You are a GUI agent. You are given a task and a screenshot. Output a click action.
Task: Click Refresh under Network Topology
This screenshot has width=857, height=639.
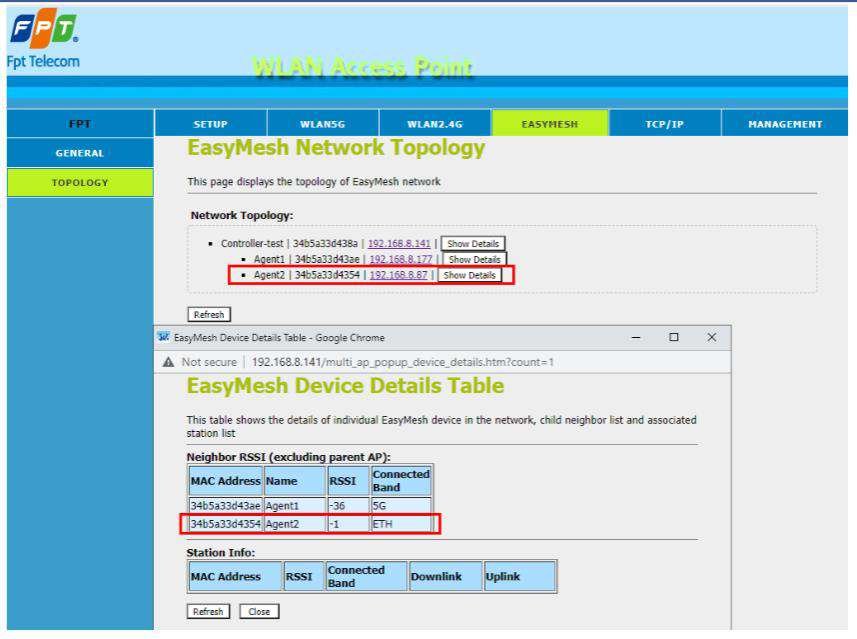(209, 314)
